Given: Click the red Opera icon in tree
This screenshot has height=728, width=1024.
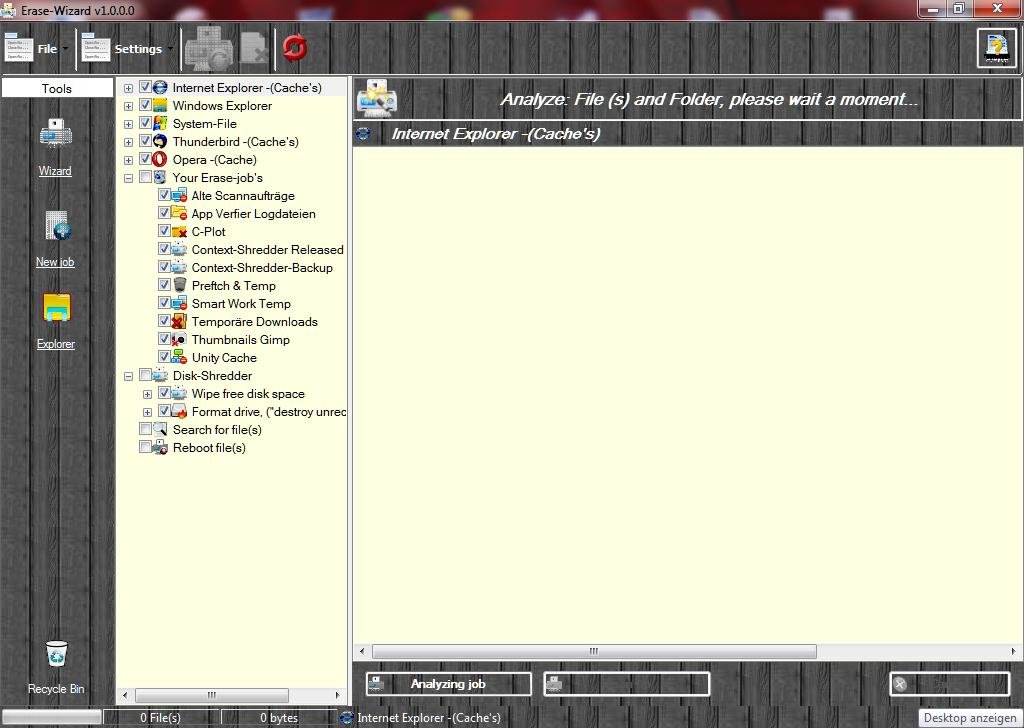Looking at the screenshot, I should (x=160, y=159).
